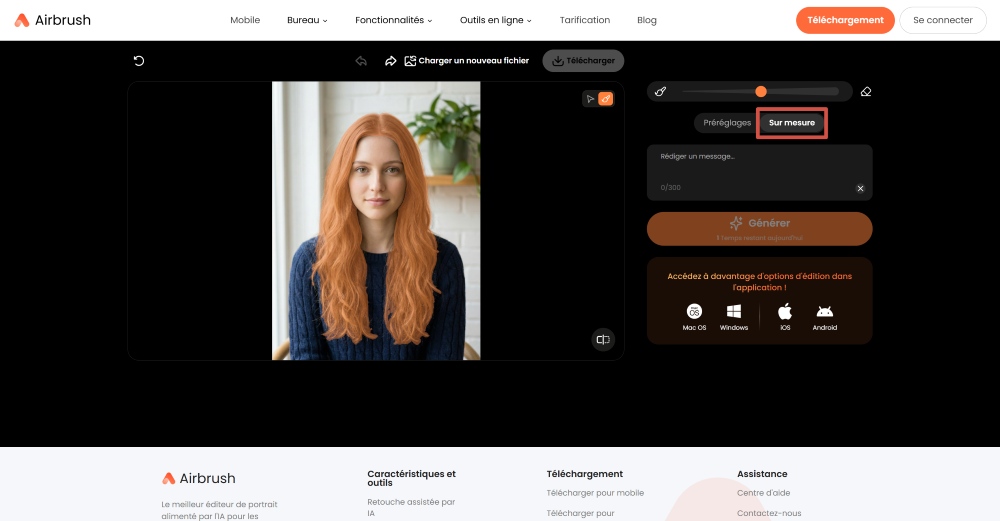Click the Airbrush logo in header

[x=52, y=20]
